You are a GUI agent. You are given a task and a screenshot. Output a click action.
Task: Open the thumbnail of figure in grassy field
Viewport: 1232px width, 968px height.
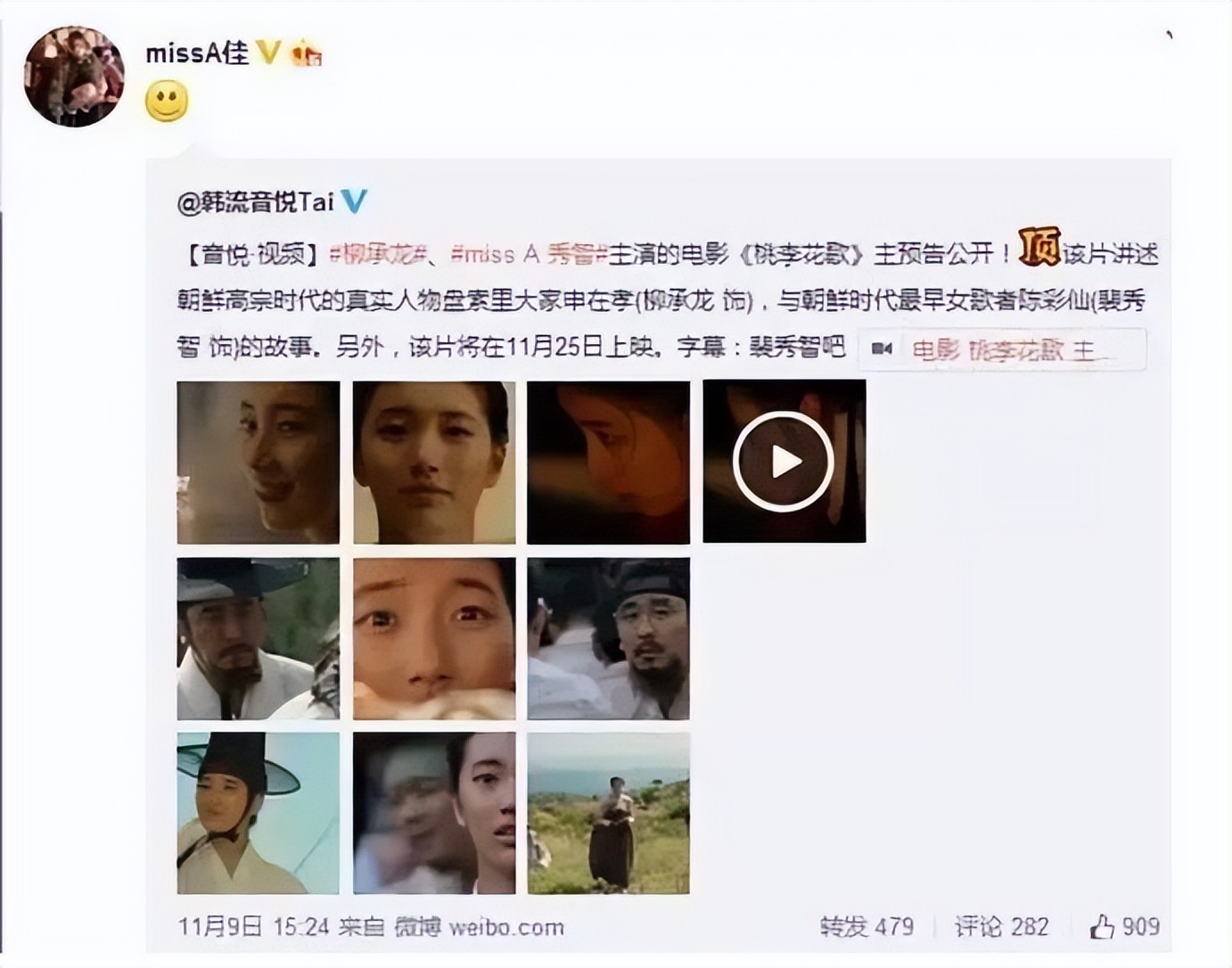pyautogui.click(x=608, y=813)
